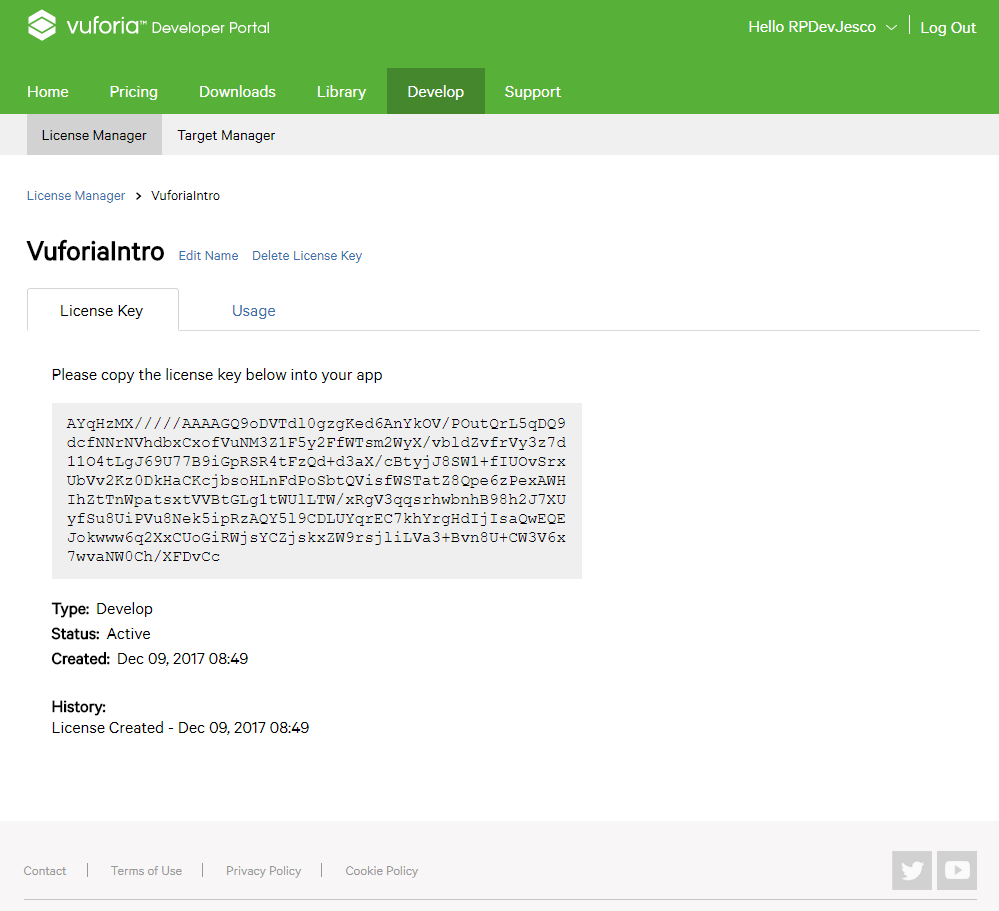Click the 'History:' label
Screen dimensions: 999x911
click(x=78, y=707)
